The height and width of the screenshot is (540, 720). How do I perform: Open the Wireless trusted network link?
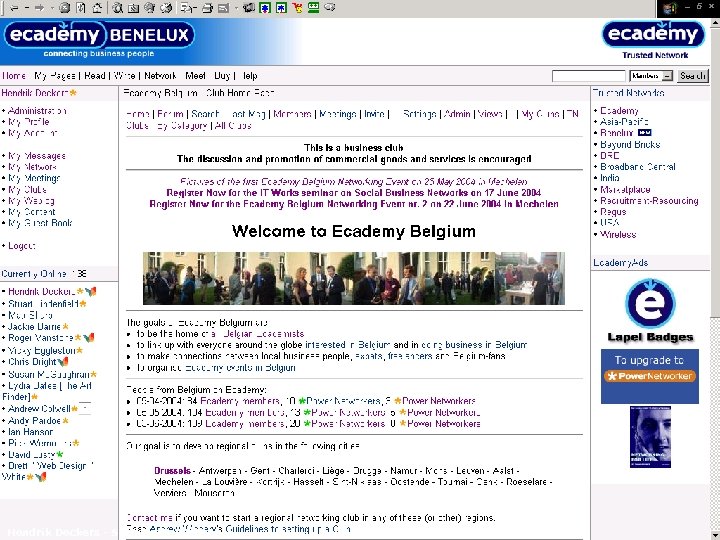coord(618,234)
